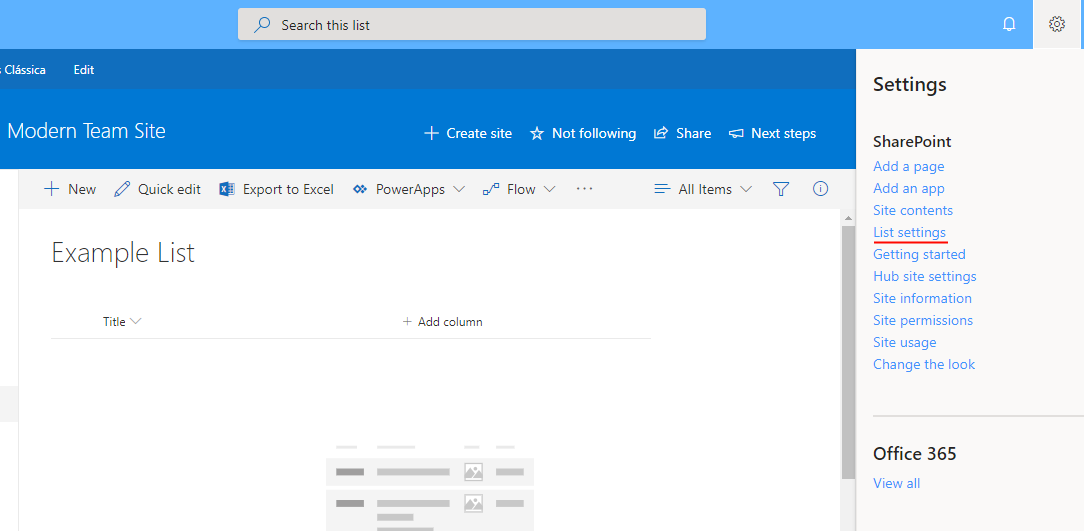This screenshot has width=1084, height=531.
Task: Click View all under Office 365
Action: [x=896, y=483]
